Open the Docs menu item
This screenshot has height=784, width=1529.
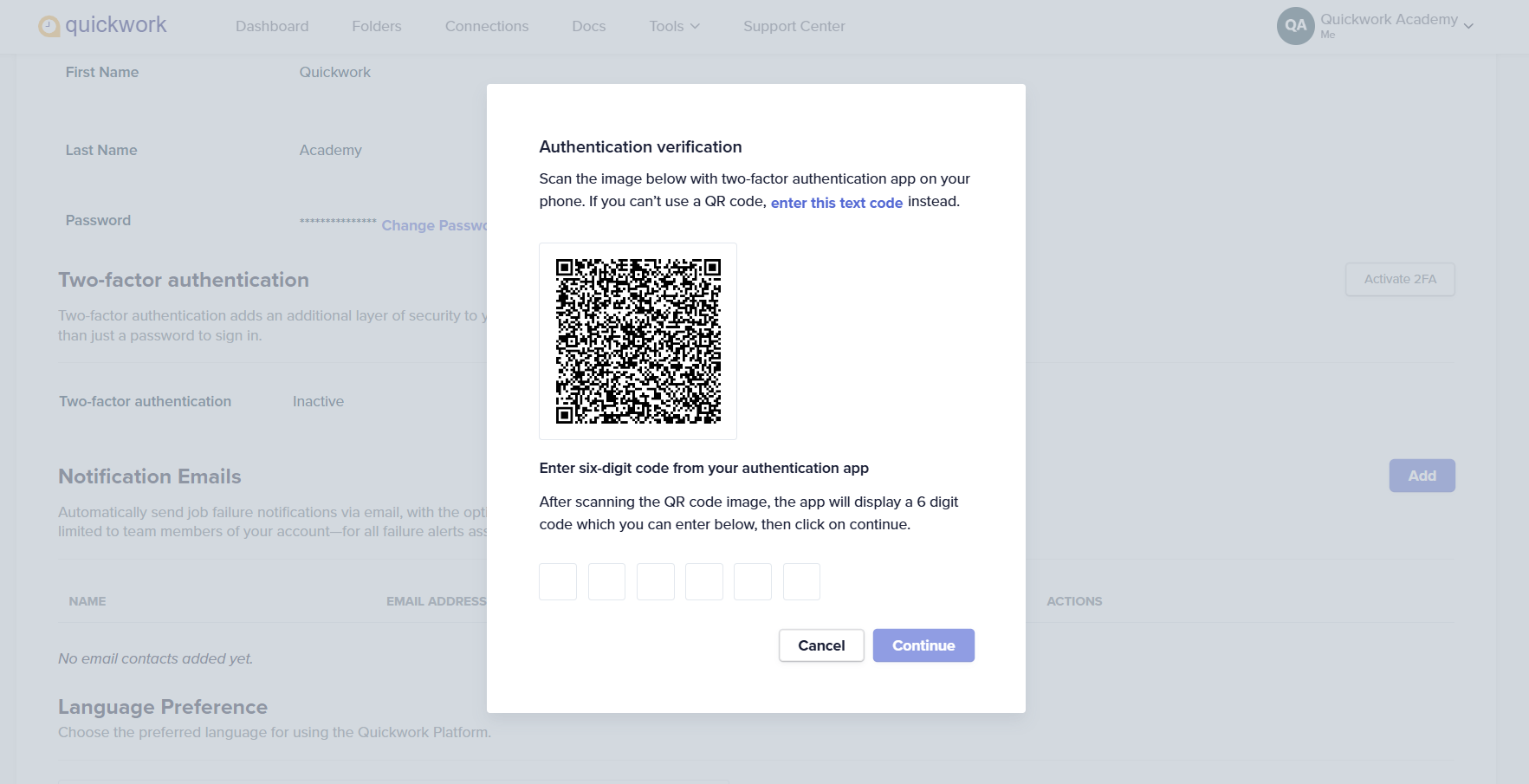pos(589,26)
